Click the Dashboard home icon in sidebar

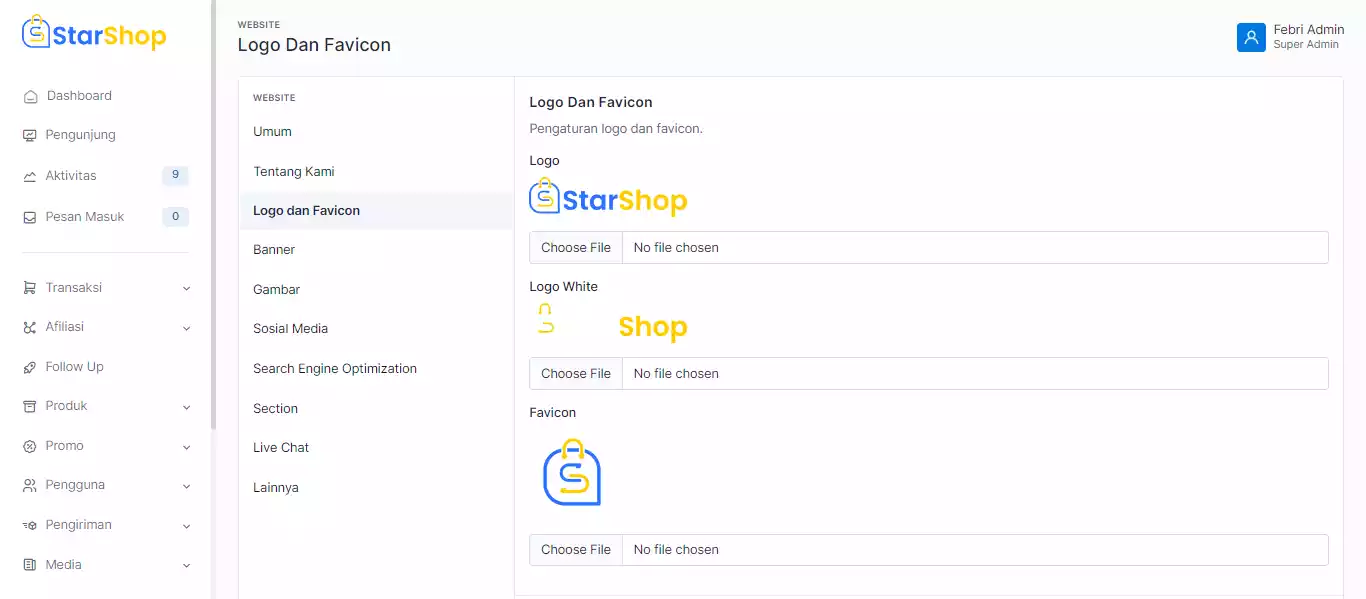click(x=30, y=97)
